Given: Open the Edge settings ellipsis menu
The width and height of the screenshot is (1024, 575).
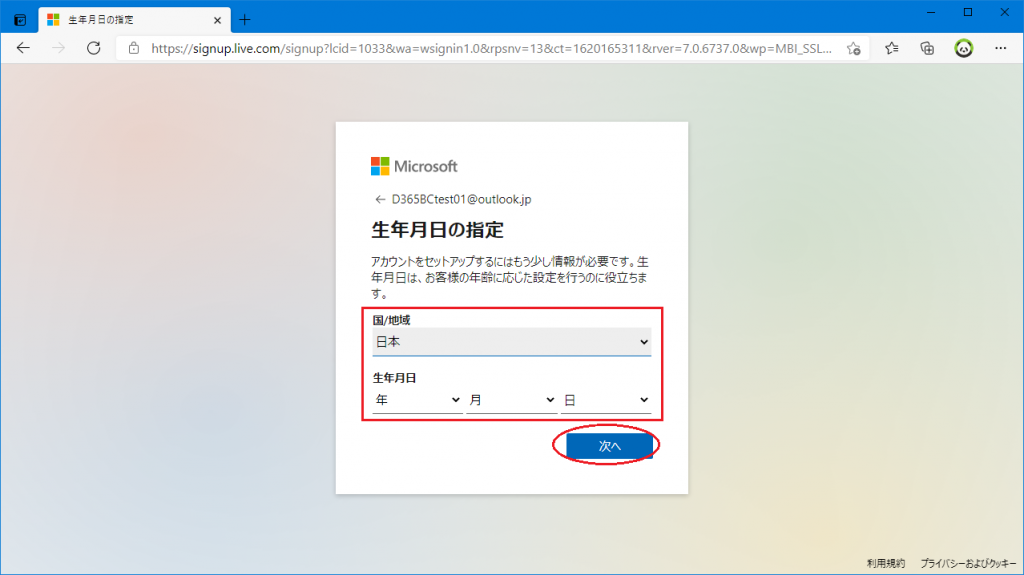Looking at the screenshot, I should [x=1000, y=48].
